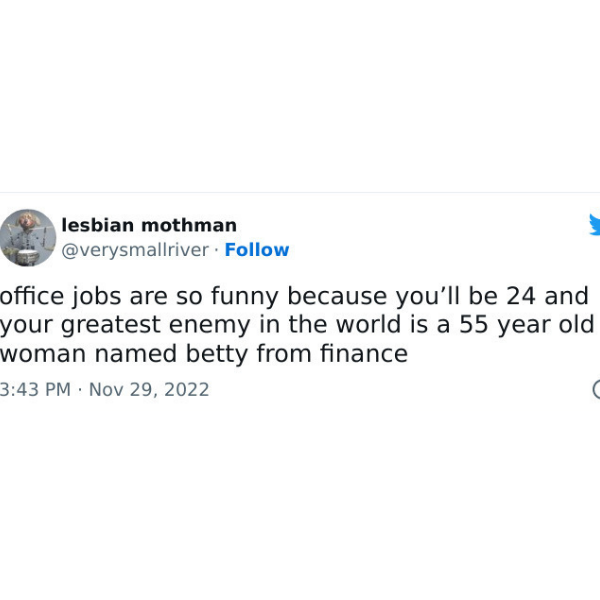This screenshot has height=600, width=600.
Task: Click the number 55 in the tweet
Action: [x=474, y=324]
